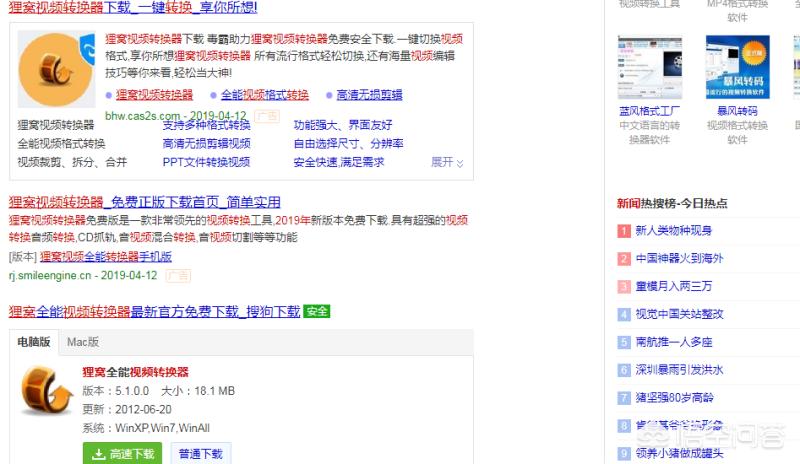Click the 视频裁剪、拆分、合并 text
This screenshot has height=464, width=800.
[x=72, y=162]
